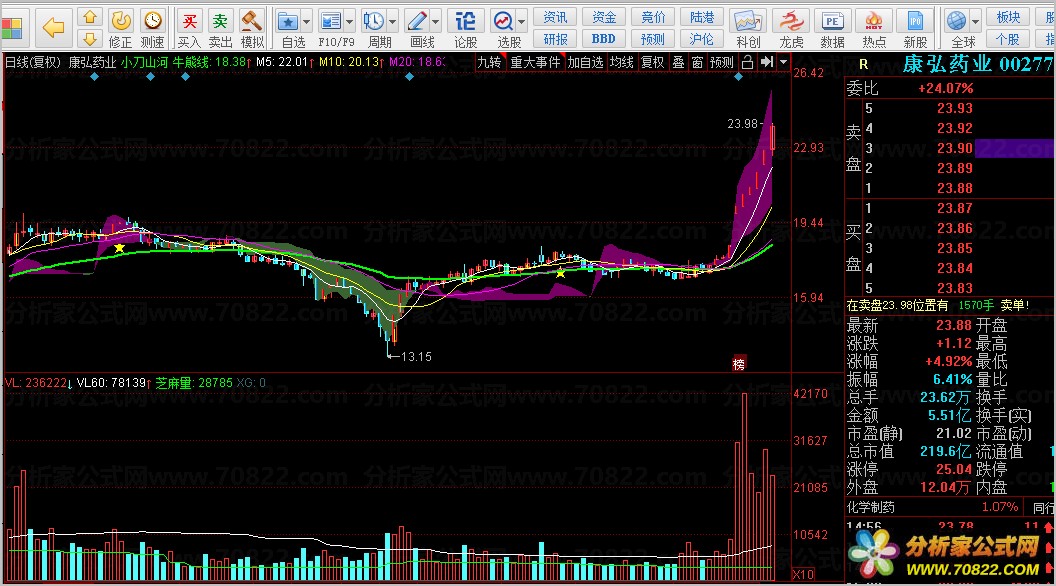Toggle the 九转 indicator on chart

(x=490, y=62)
